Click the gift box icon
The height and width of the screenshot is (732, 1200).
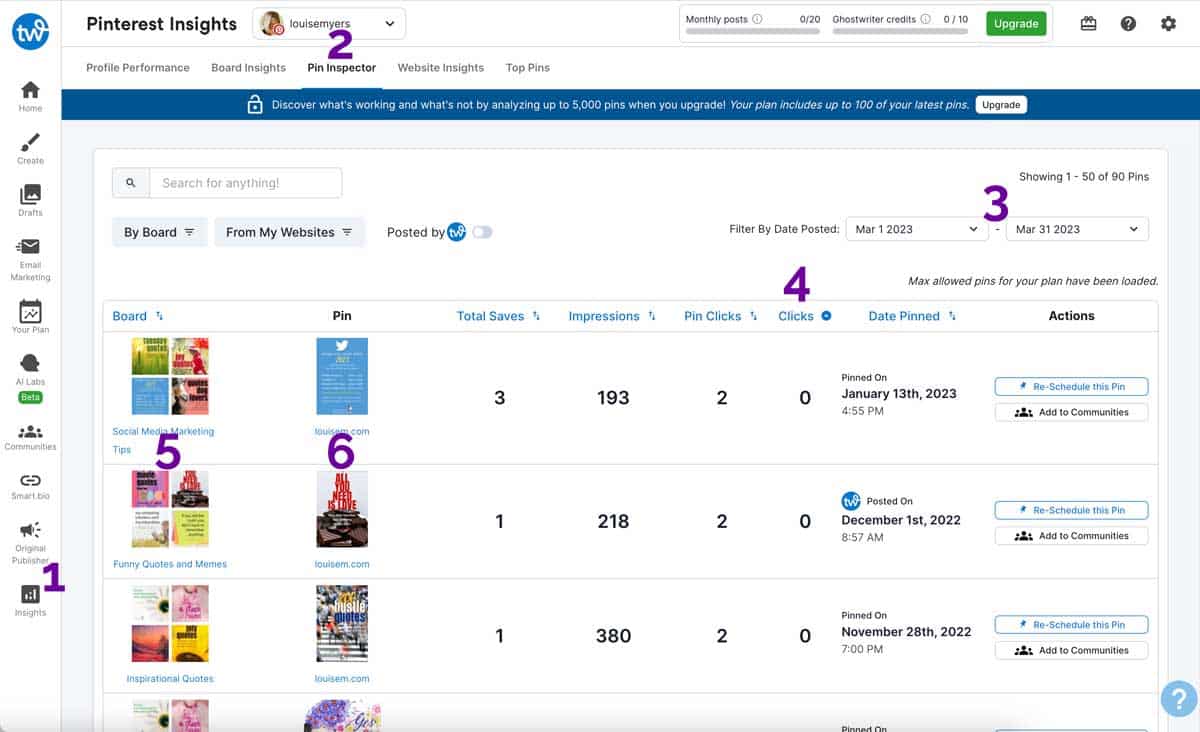(x=1089, y=23)
